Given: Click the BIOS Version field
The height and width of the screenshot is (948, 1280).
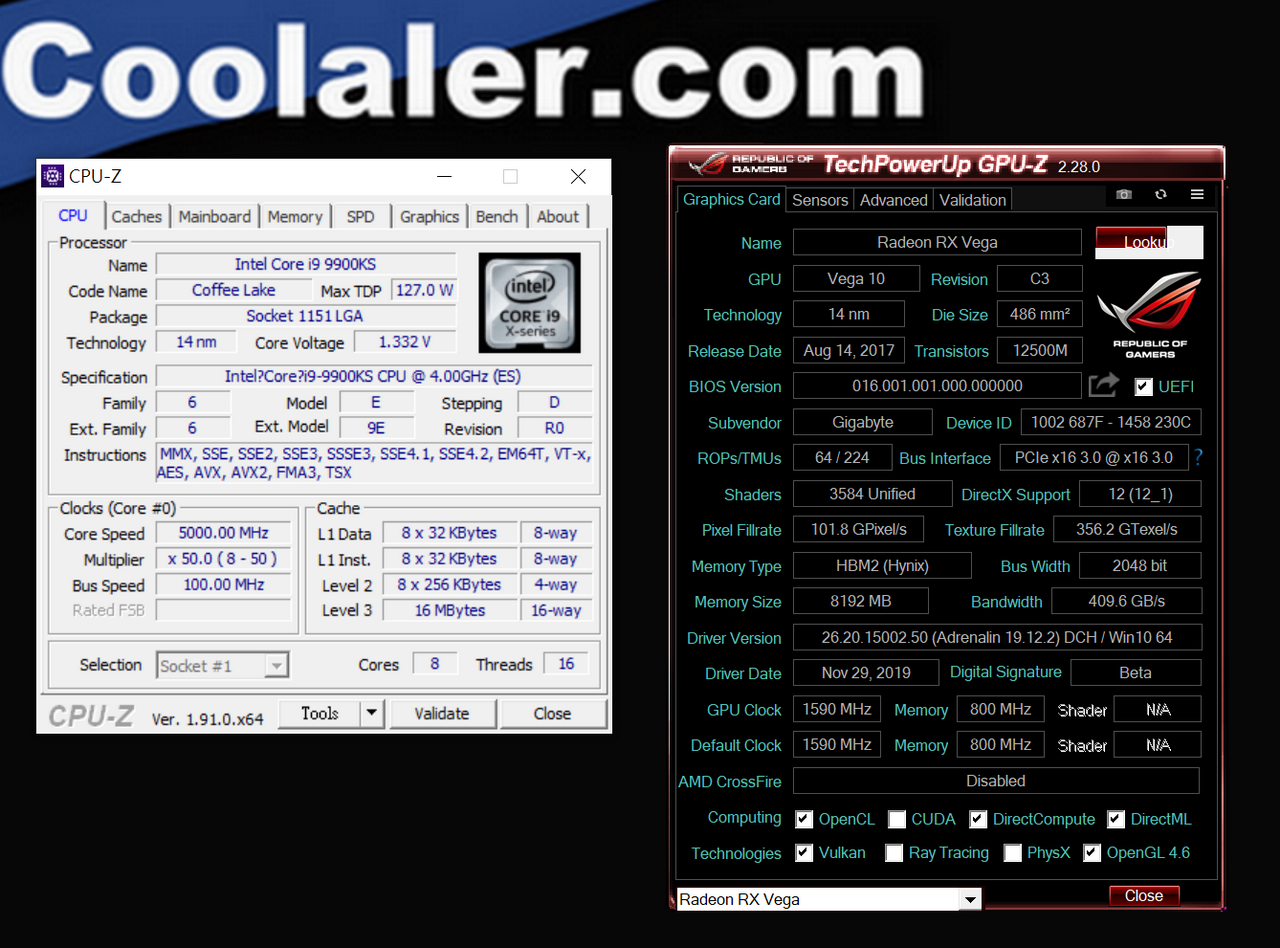Looking at the screenshot, I should coord(937,386).
